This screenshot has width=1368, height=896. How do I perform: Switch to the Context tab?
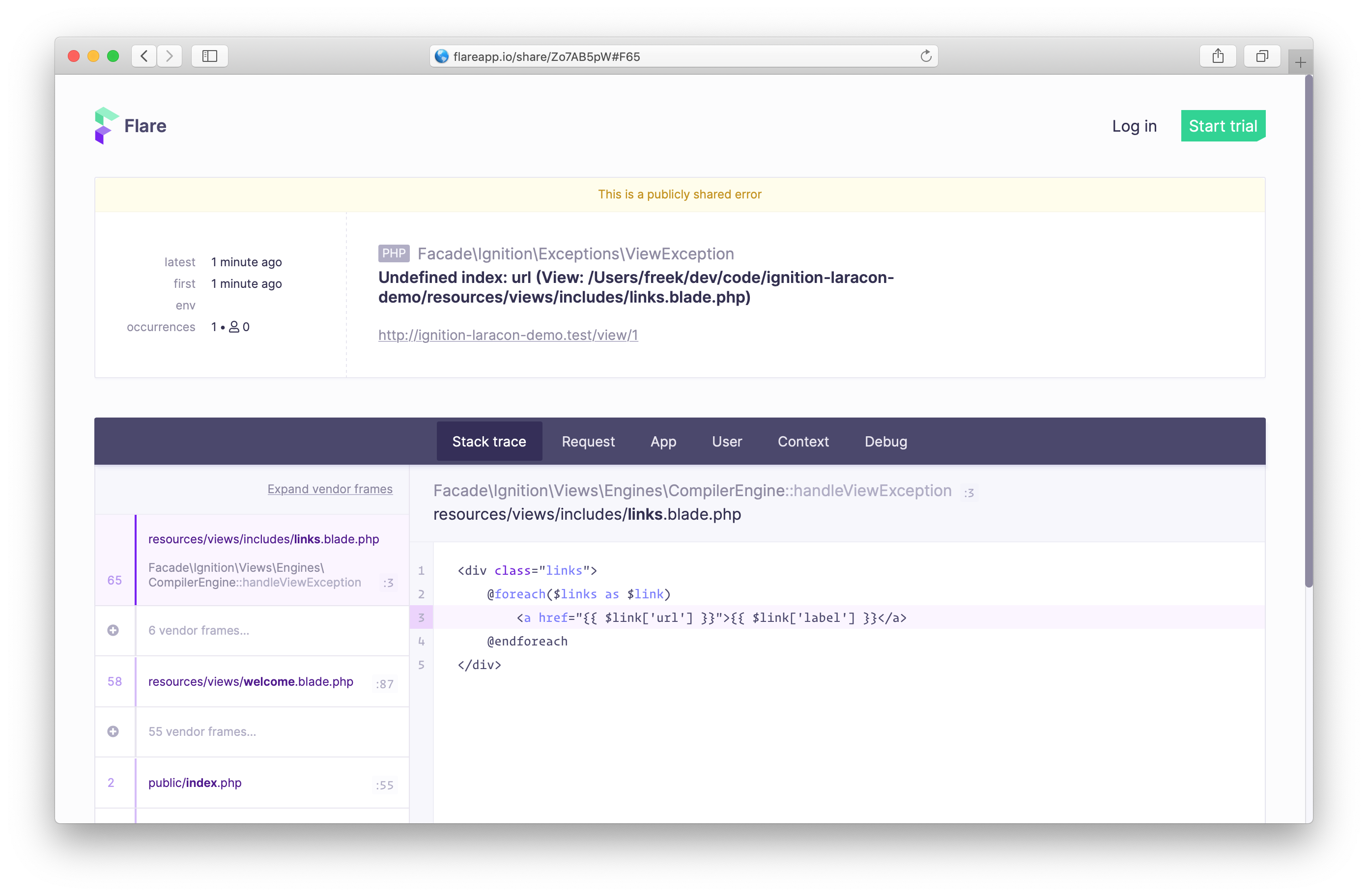[x=803, y=442]
